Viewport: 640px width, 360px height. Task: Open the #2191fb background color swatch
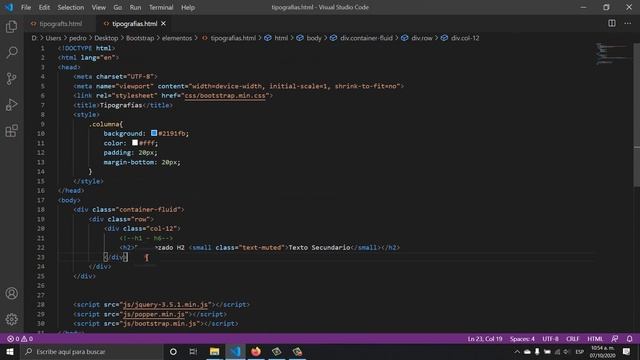pos(154,133)
